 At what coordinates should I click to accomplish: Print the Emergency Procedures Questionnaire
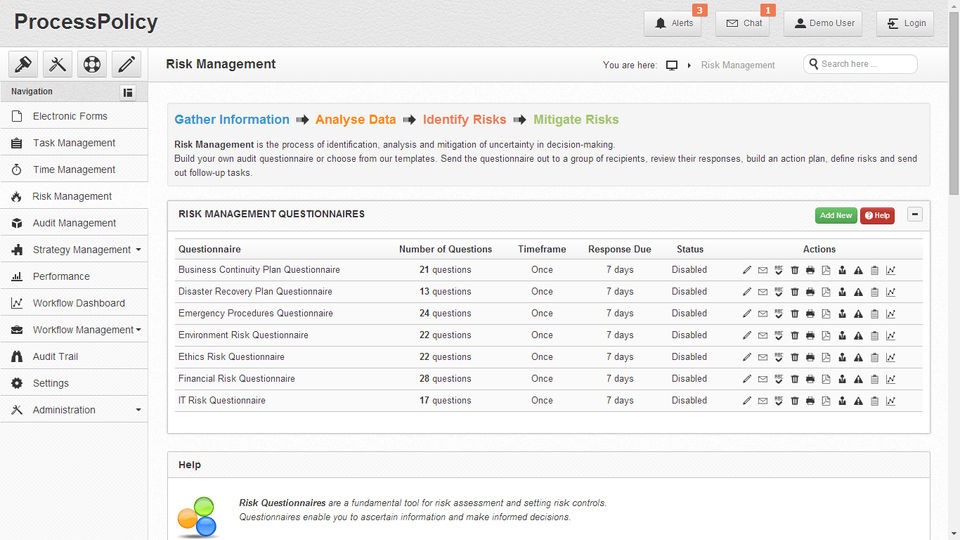[x=810, y=314]
